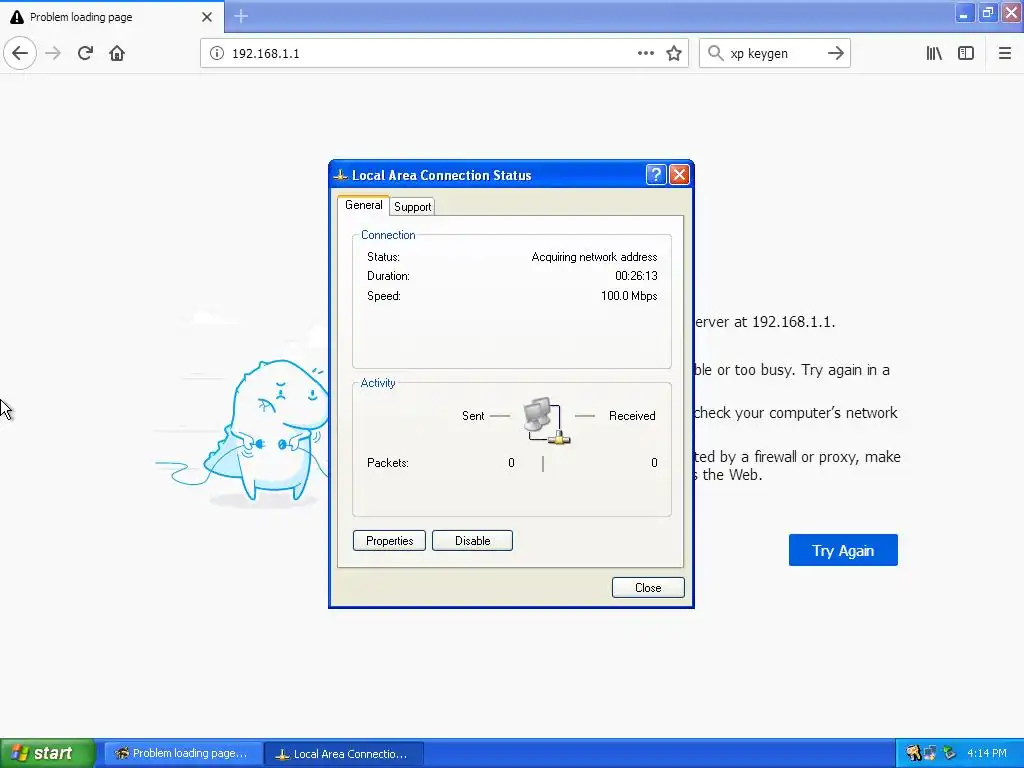The height and width of the screenshot is (768, 1024).
Task: Reload the current page
Action: click(x=85, y=53)
